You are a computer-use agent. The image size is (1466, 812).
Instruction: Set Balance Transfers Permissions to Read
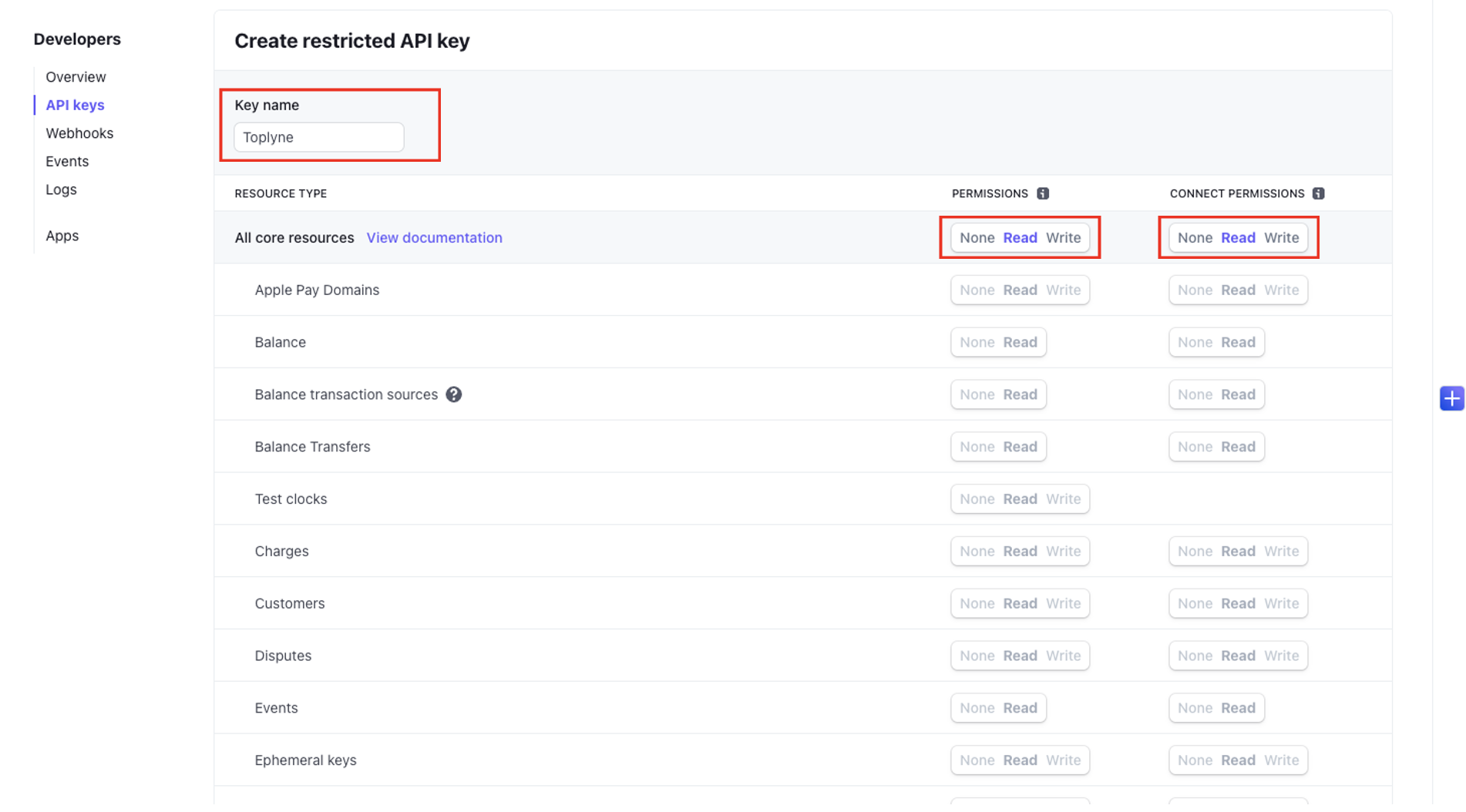(1020, 447)
